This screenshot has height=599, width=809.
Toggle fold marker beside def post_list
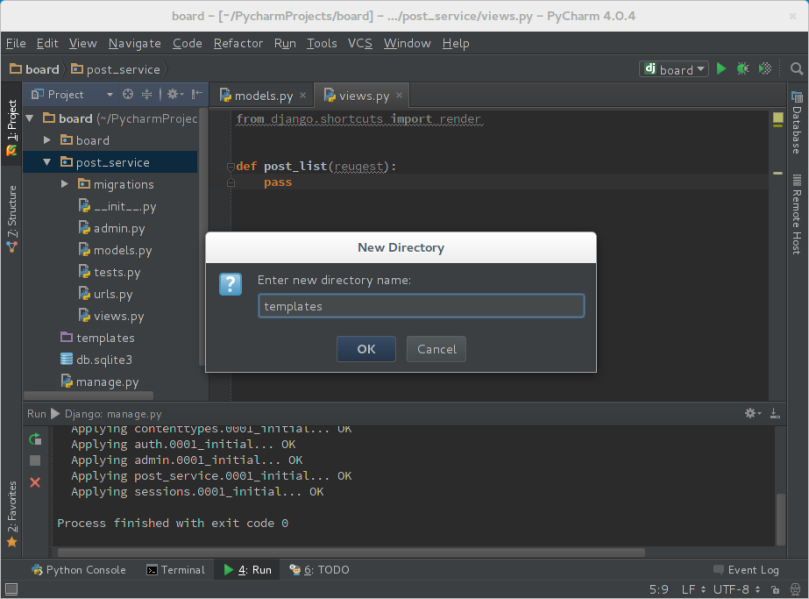231,167
